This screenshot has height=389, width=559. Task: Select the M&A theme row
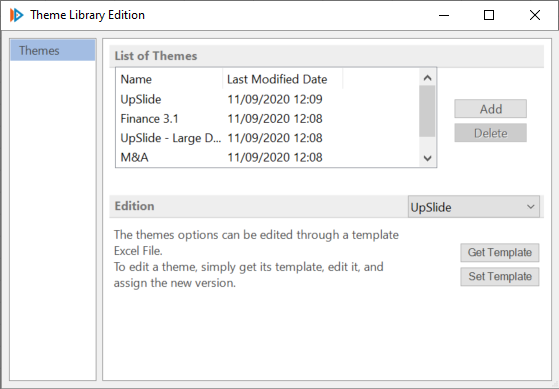click(x=268, y=157)
